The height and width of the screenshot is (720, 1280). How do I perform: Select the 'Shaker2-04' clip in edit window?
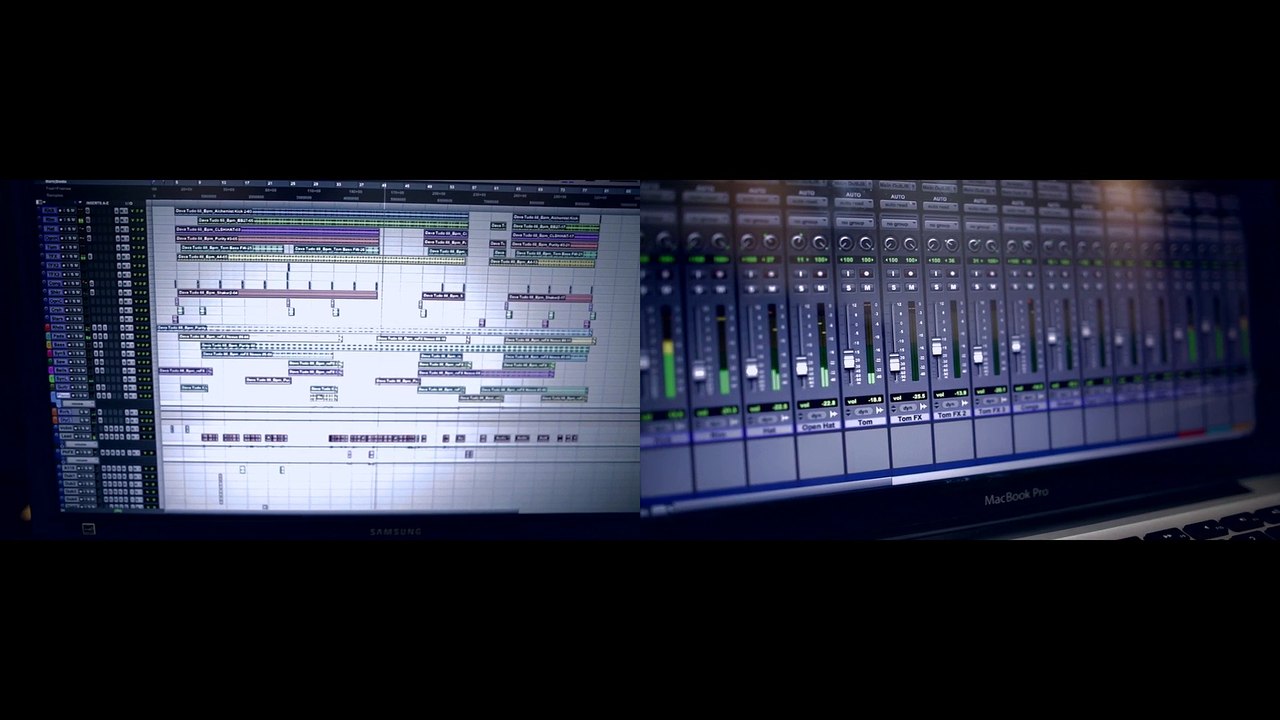coord(277,294)
